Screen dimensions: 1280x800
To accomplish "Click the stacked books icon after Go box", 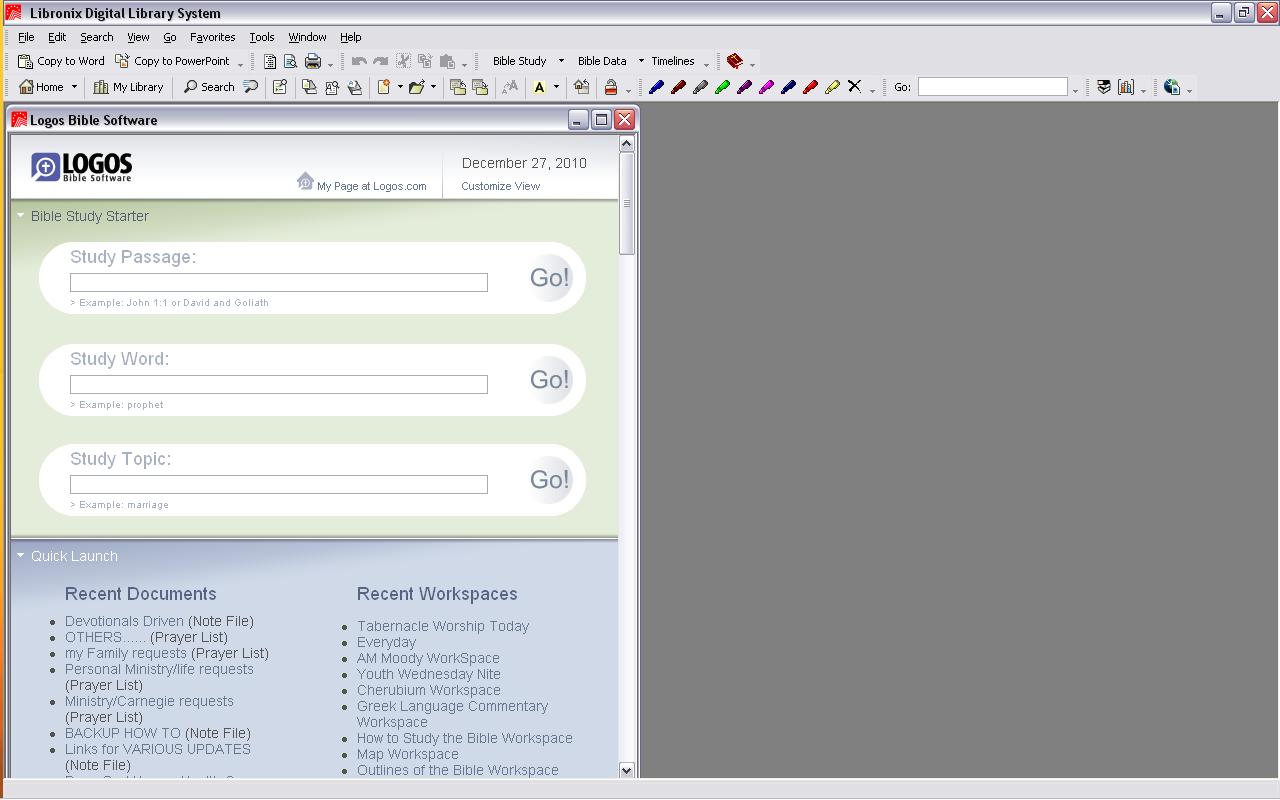I will coord(1104,87).
